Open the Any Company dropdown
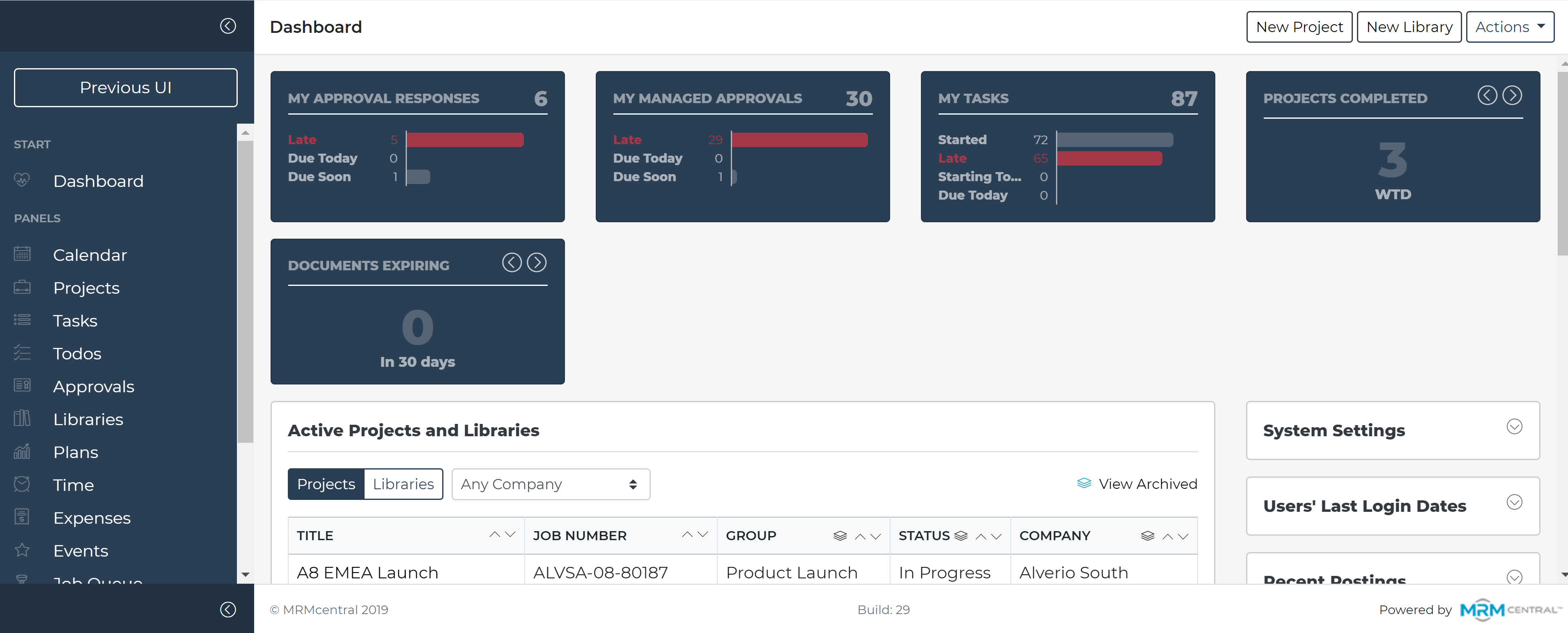1568x633 pixels. (550, 484)
